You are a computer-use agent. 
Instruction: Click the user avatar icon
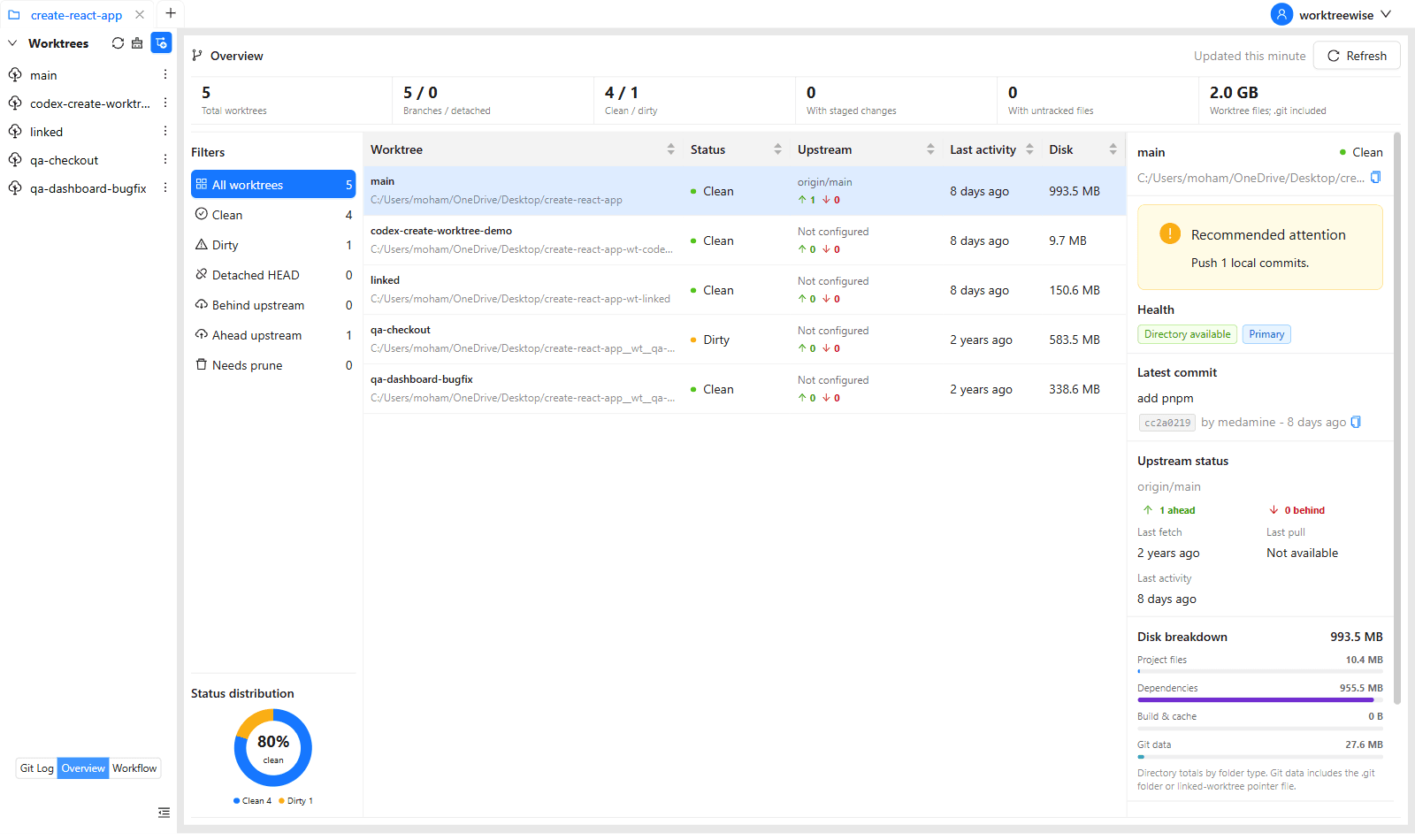(1281, 14)
